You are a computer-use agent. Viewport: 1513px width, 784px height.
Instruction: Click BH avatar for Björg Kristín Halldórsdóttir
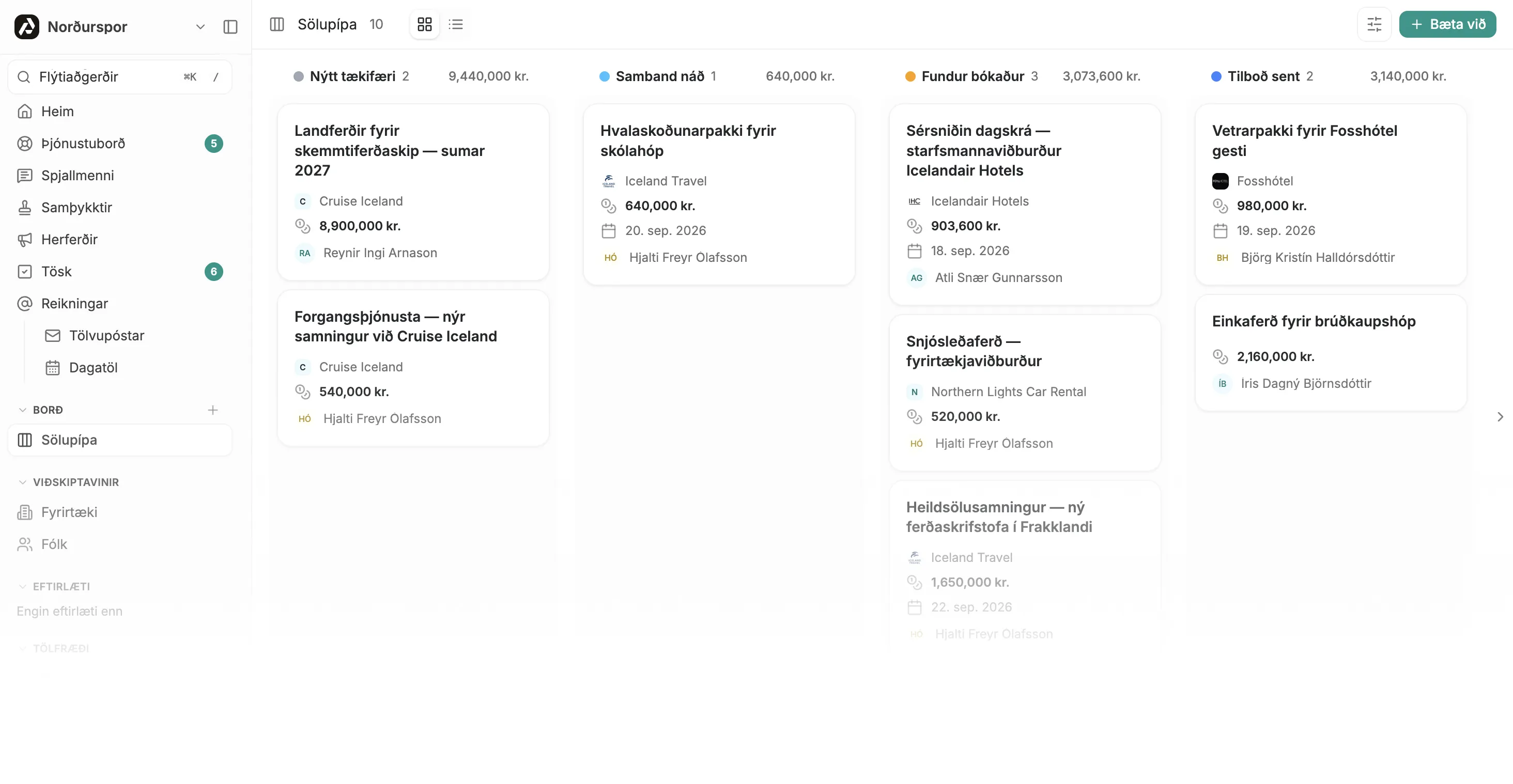(x=1222, y=258)
